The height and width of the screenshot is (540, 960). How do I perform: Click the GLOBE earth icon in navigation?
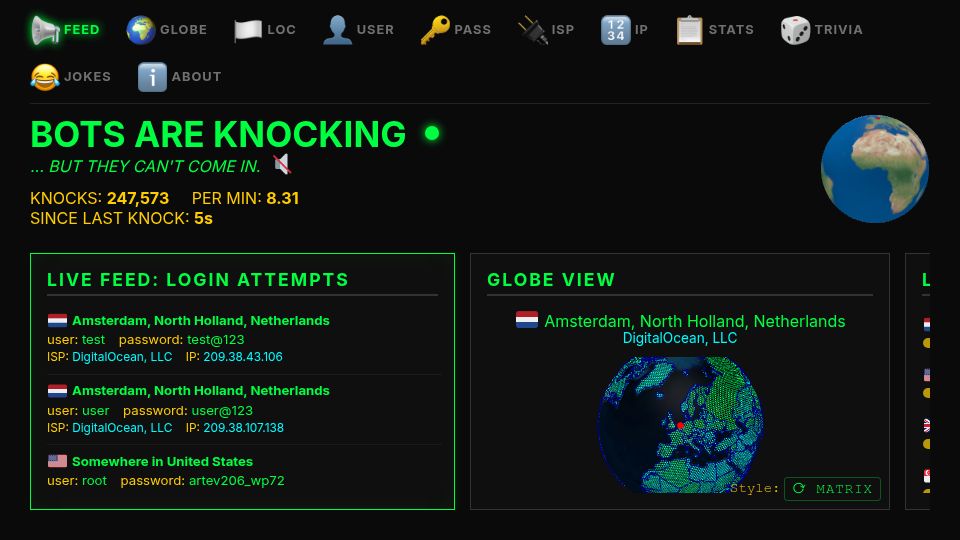(141, 30)
